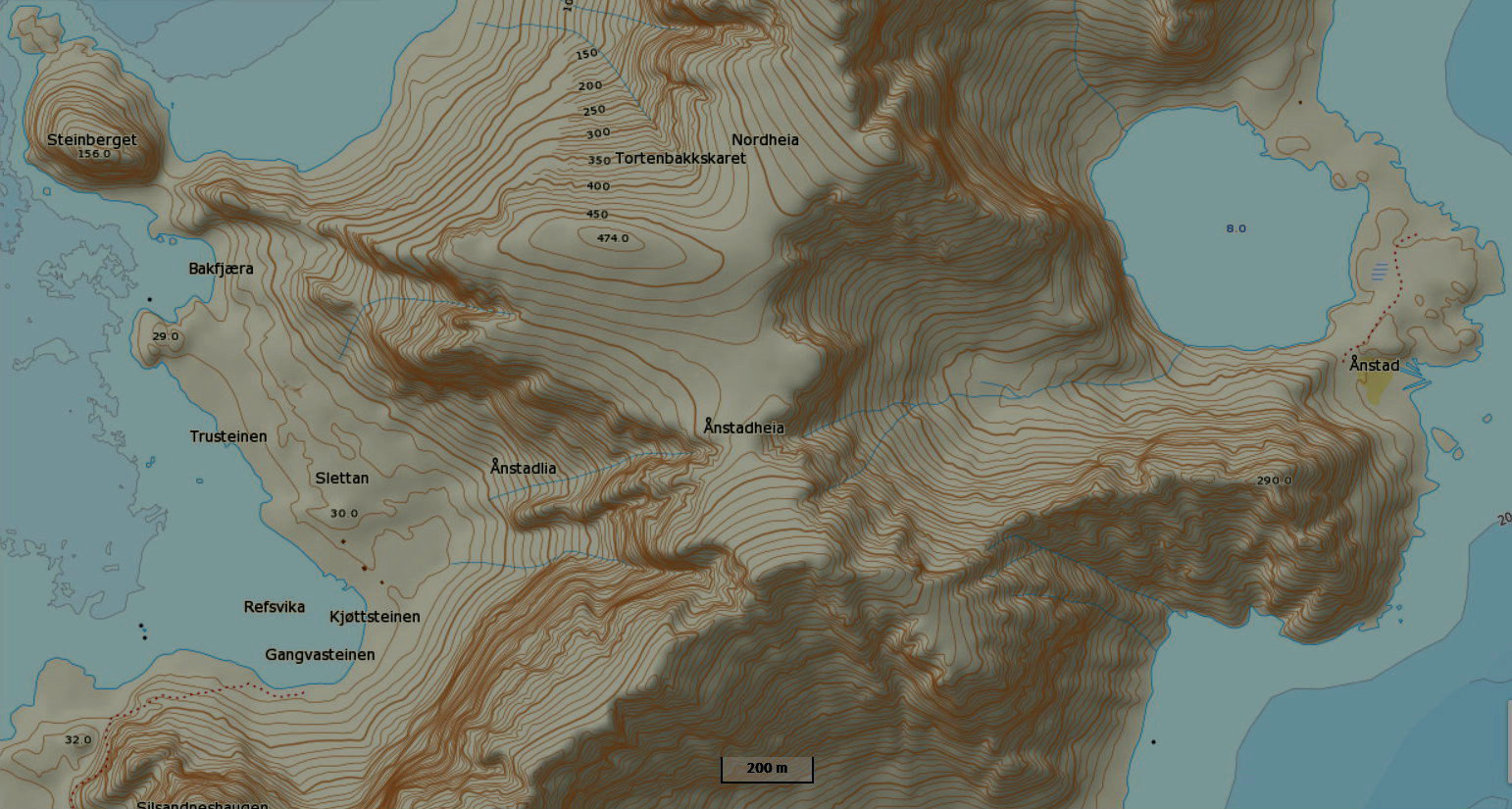Click the blue marsh symbol north of Ånstad
The height and width of the screenshot is (809, 1512).
(x=1380, y=272)
